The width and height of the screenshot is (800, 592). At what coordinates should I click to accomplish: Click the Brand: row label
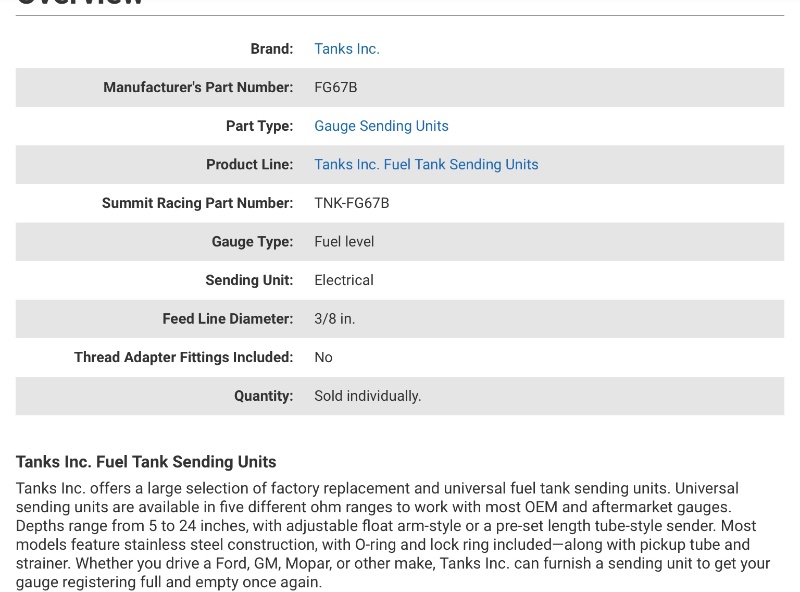[x=271, y=49]
